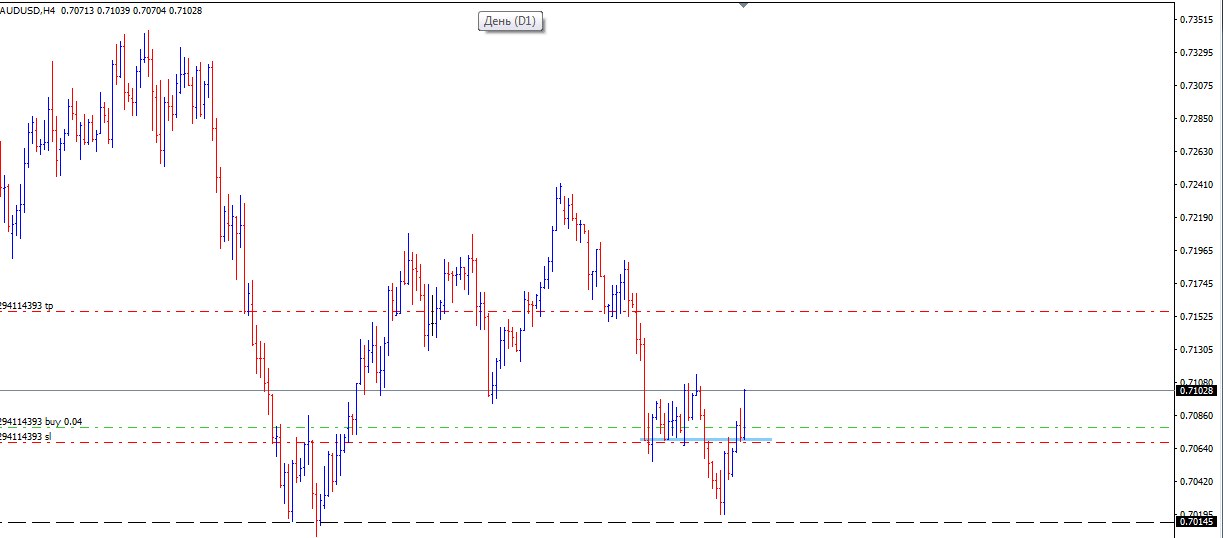Click the 0.71965 price on the scale
1223x538 pixels.
click(x=1196, y=251)
